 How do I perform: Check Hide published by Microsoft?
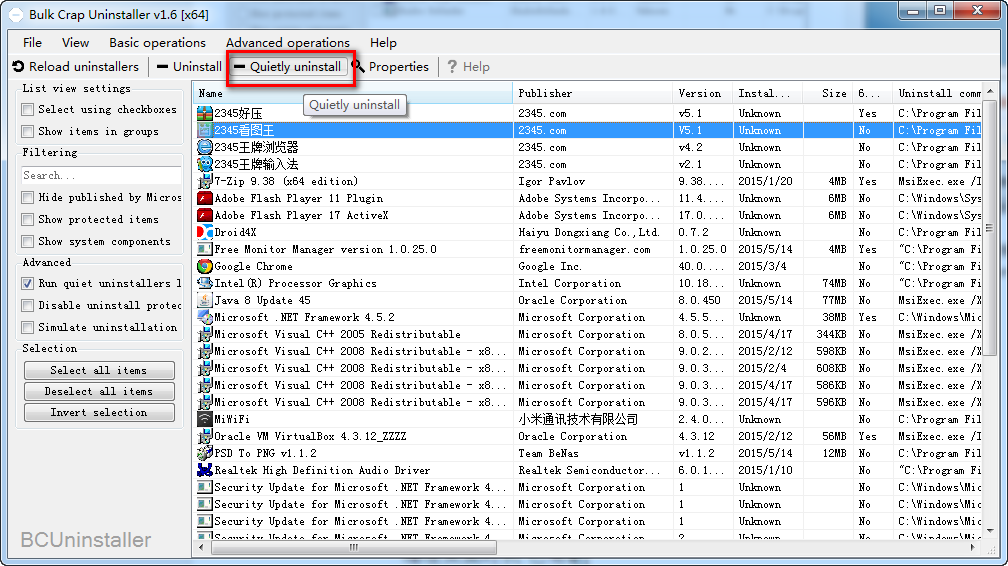(28, 197)
